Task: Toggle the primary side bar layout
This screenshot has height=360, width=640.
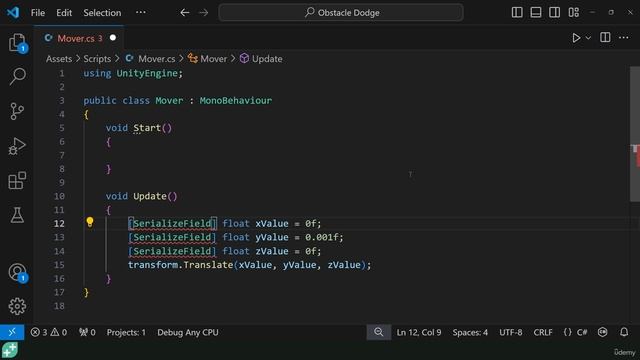Action: coord(517,12)
